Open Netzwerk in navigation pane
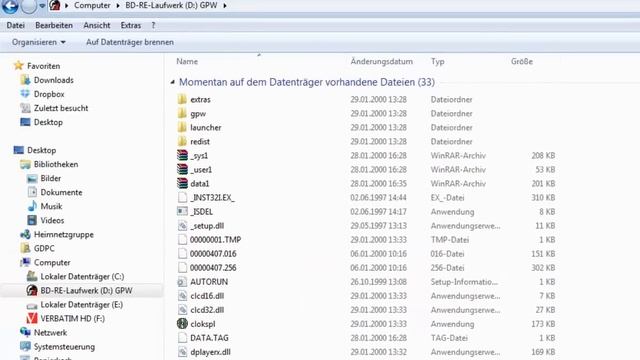Viewport: 640px width, 360px height. pos(50,333)
